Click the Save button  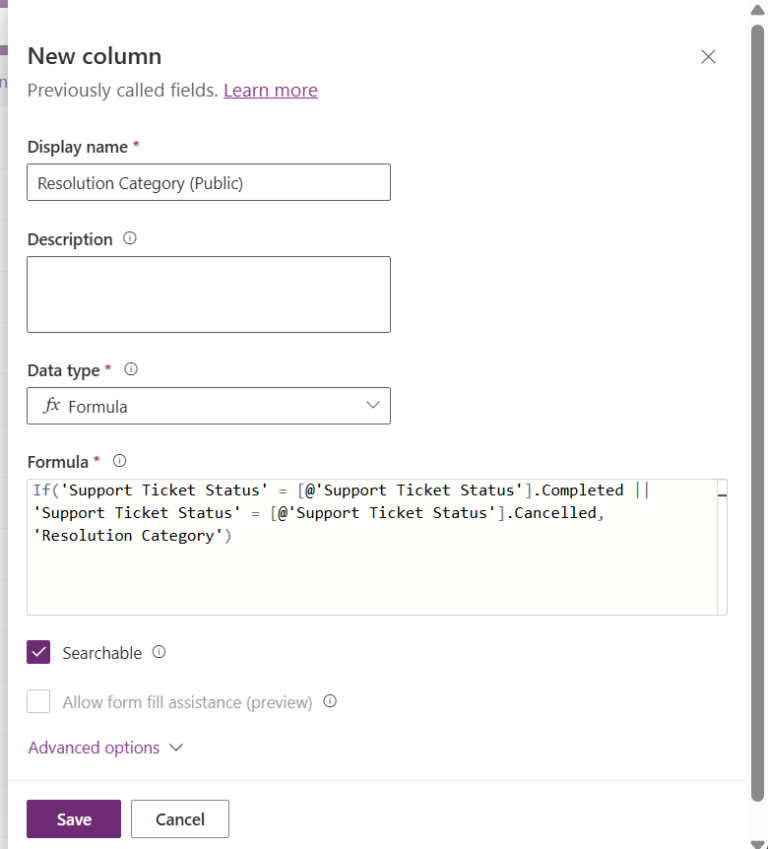click(x=73, y=818)
